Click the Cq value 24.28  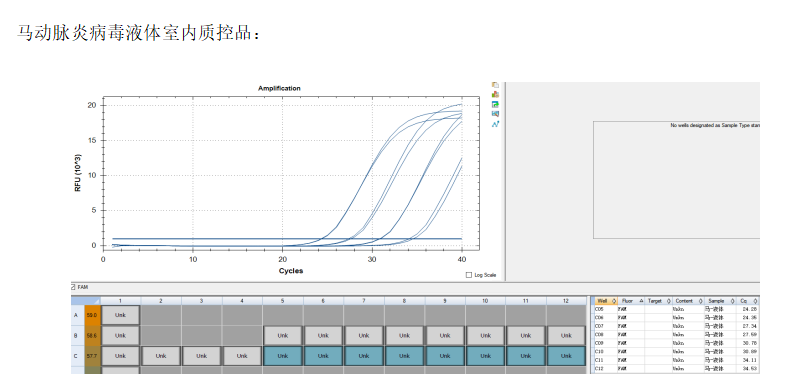[750, 309]
